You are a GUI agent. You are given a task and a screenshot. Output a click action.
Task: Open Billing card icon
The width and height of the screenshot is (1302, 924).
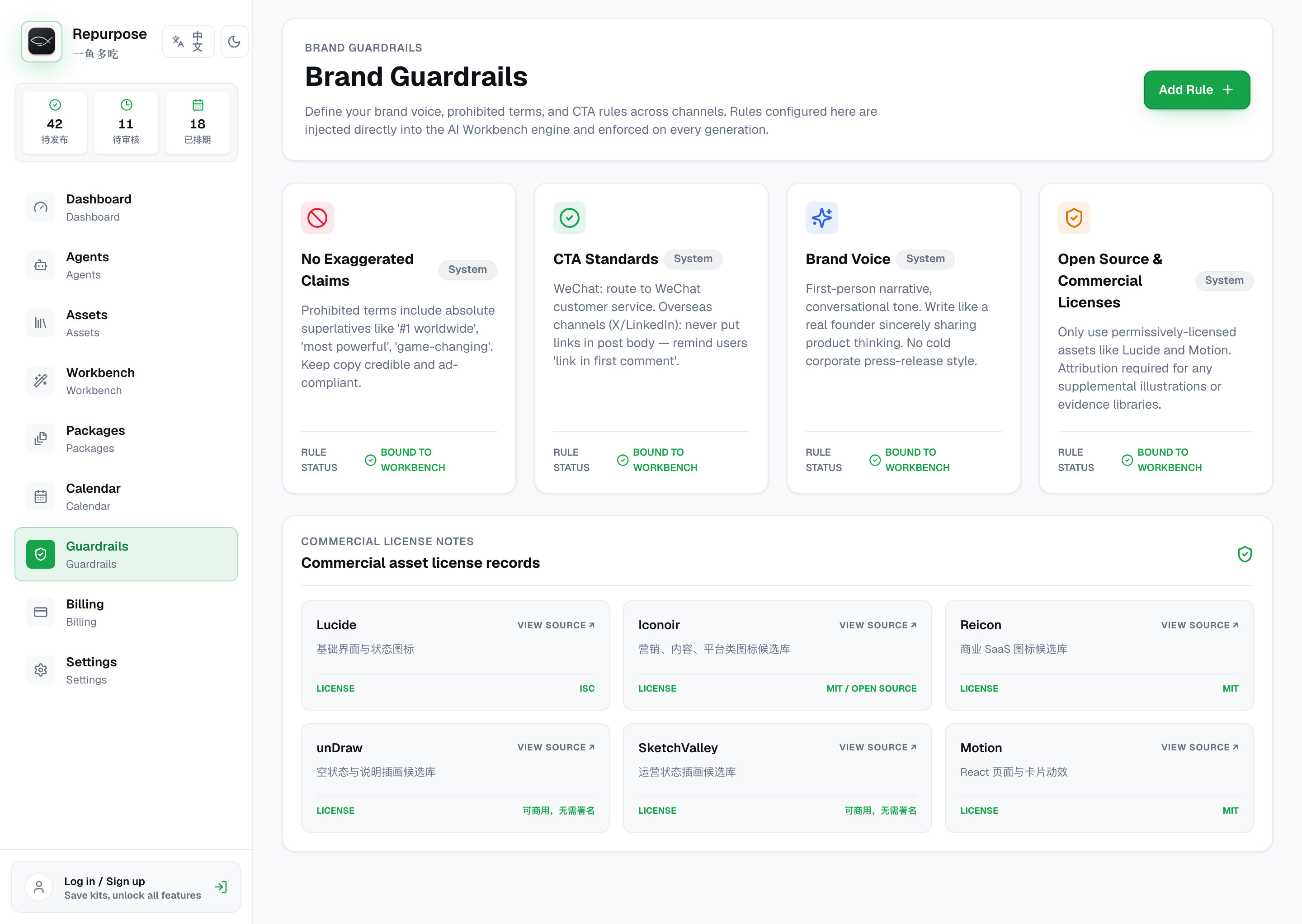(x=40, y=612)
